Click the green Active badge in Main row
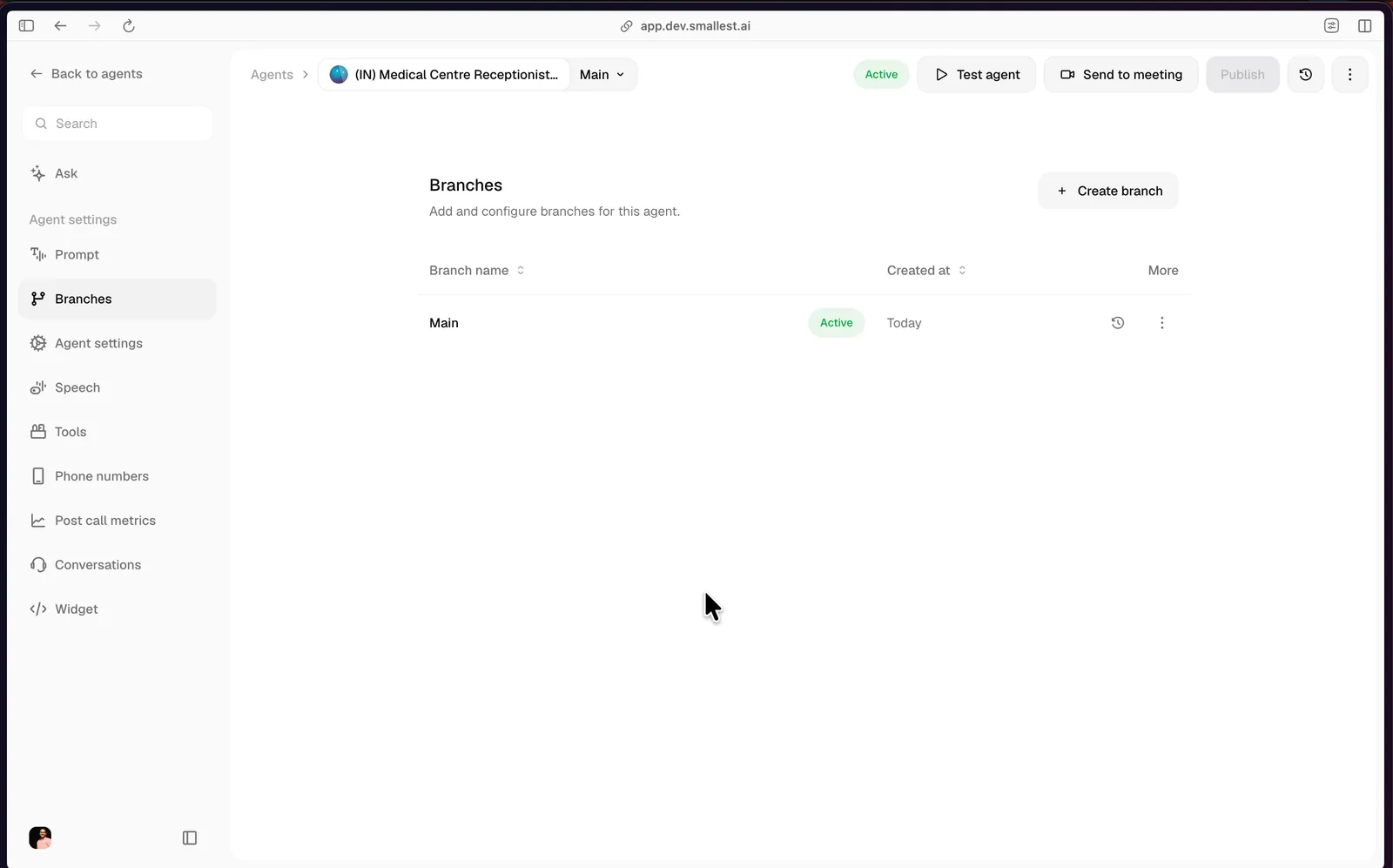This screenshot has width=1393, height=868. (837, 323)
